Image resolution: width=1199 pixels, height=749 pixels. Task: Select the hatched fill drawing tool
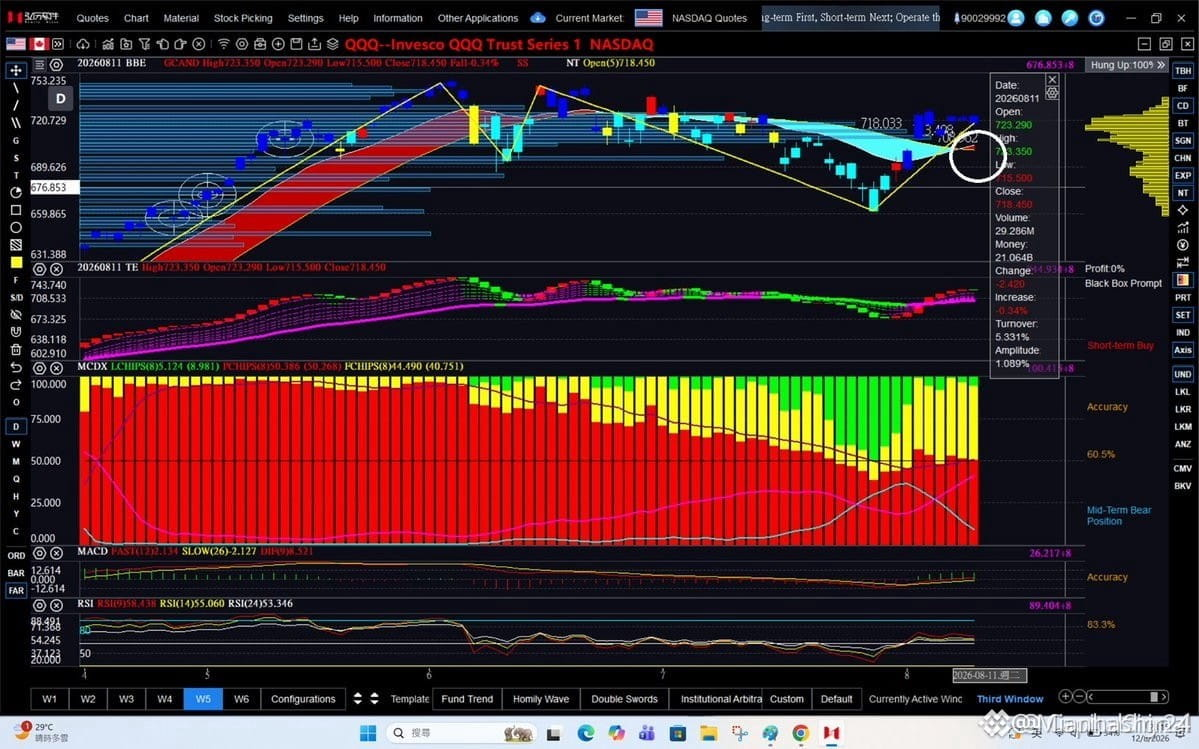tap(15, 245)
